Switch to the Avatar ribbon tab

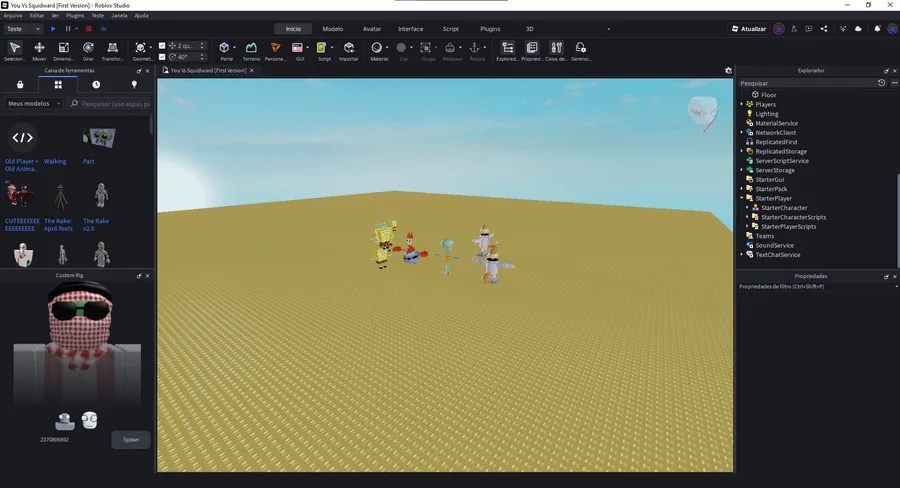[372, 29]
